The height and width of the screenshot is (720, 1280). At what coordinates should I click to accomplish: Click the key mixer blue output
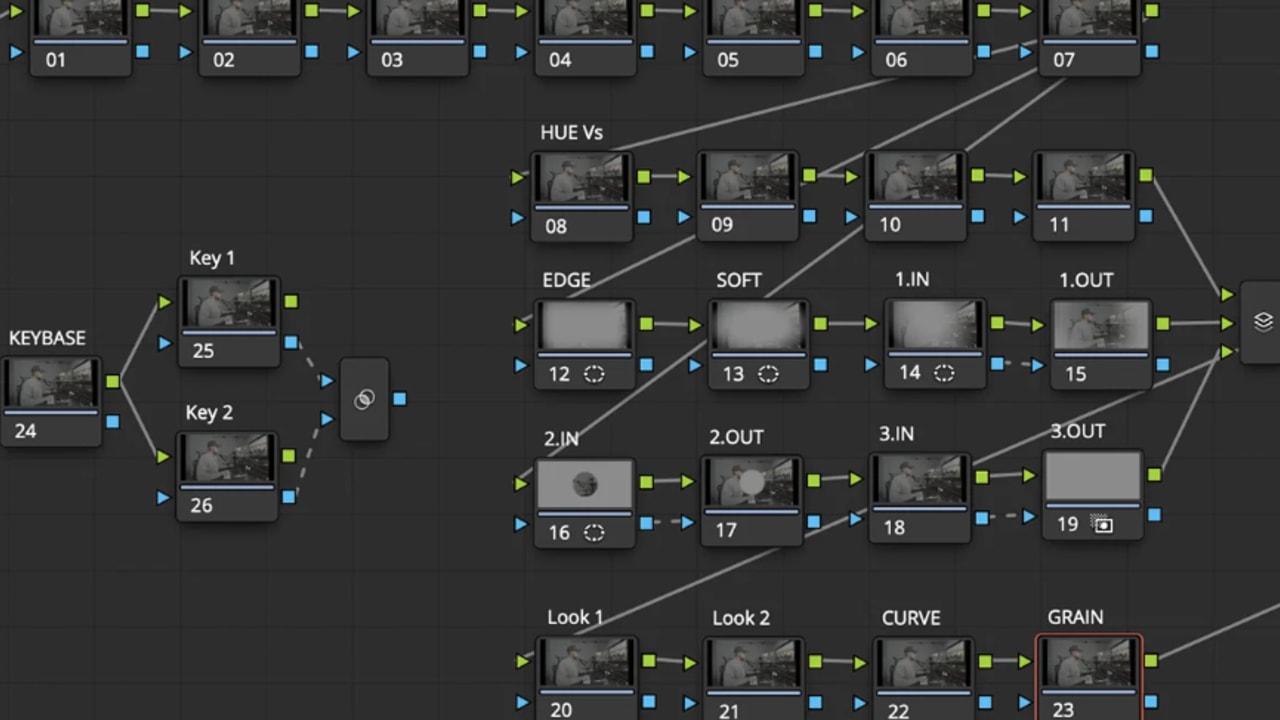(400, 399)
